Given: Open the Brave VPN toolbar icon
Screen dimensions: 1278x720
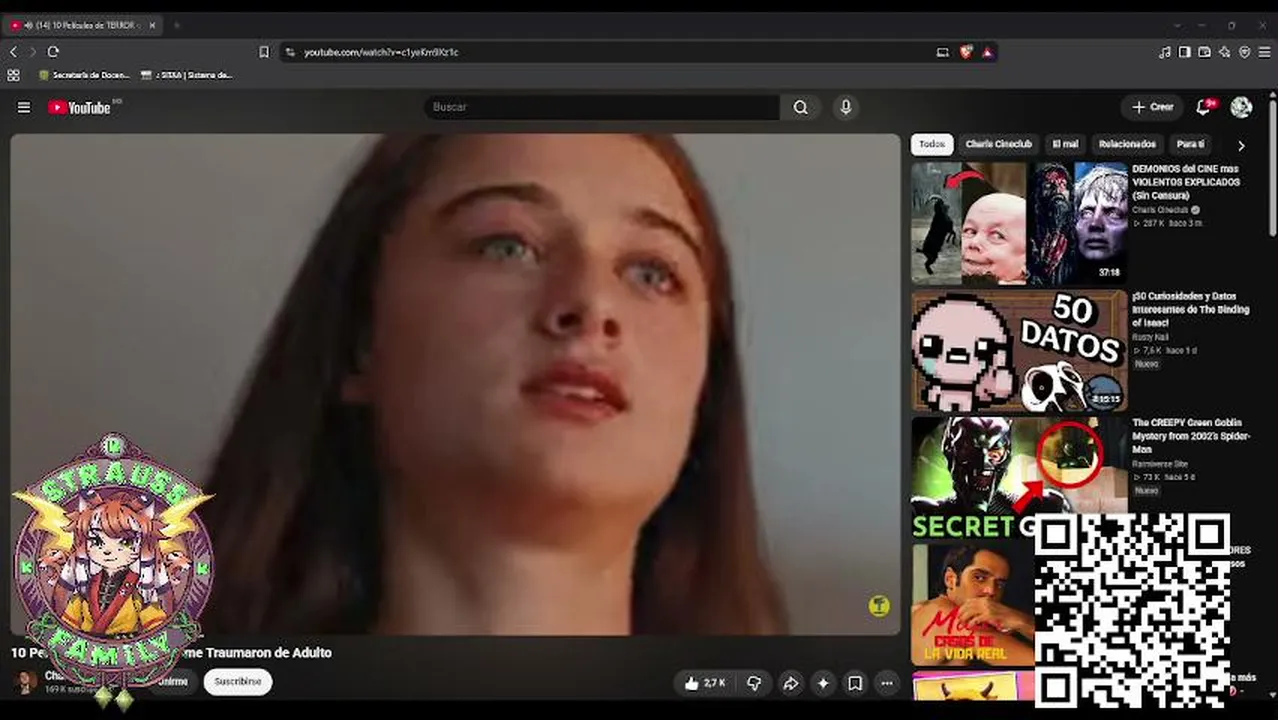Looking at the screenshot, I should coord(1244,52).
